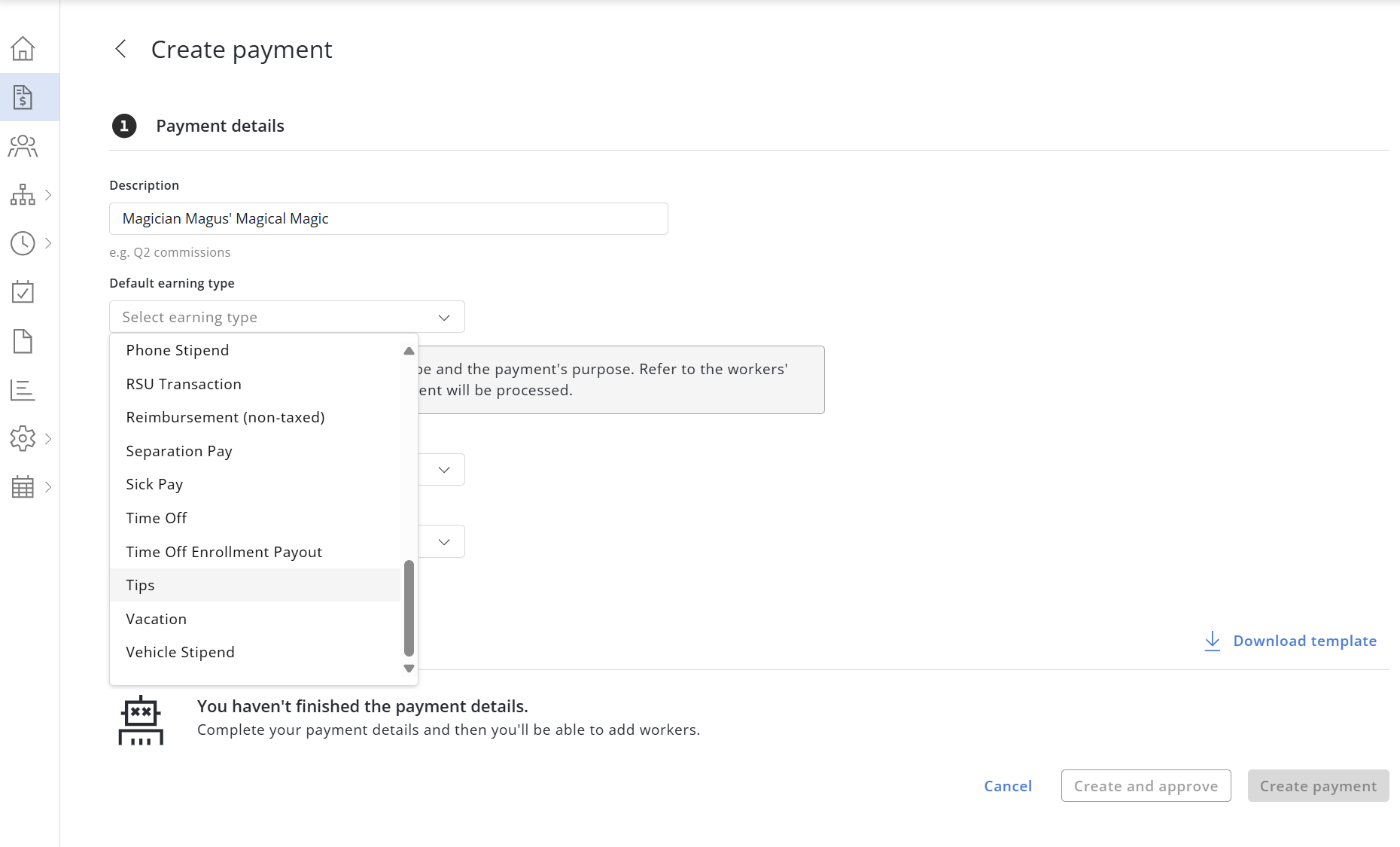Open the Home sidebar icon
The height and width of the screenshot is (847, 1400).
click(23, 49)
